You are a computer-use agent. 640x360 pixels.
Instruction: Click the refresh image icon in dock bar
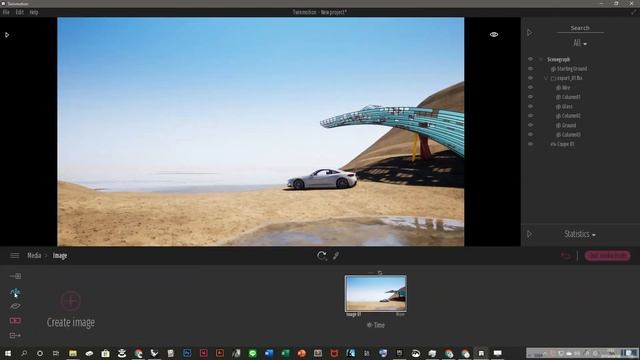[x=321, y=256]
